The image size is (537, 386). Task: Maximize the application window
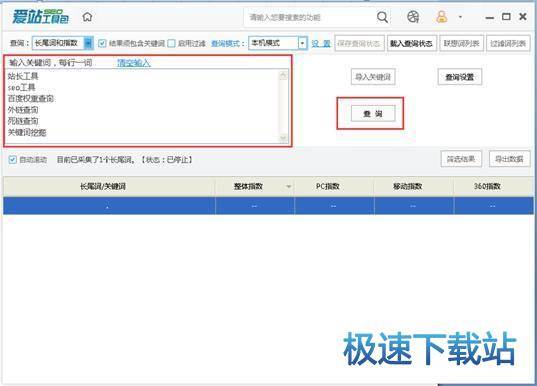pyautogui.click(x=506, y=16)
